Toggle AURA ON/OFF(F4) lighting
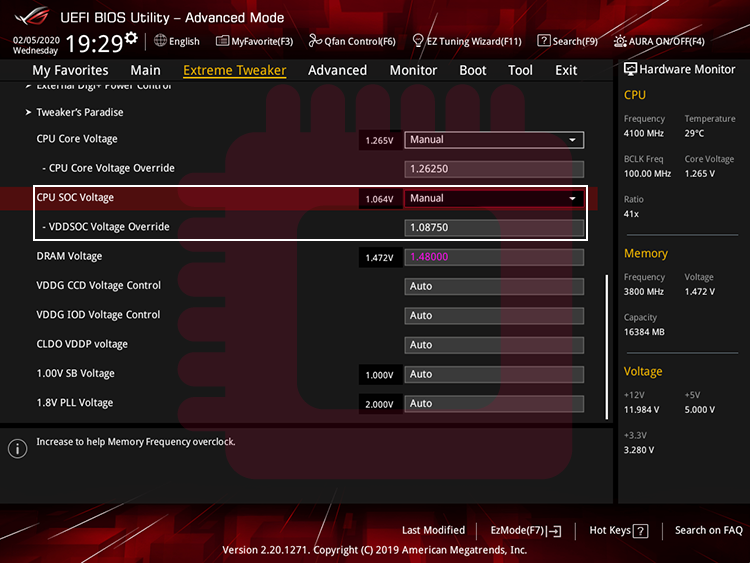The height and width of the screenshot is (563, 750). pos(659,41)
